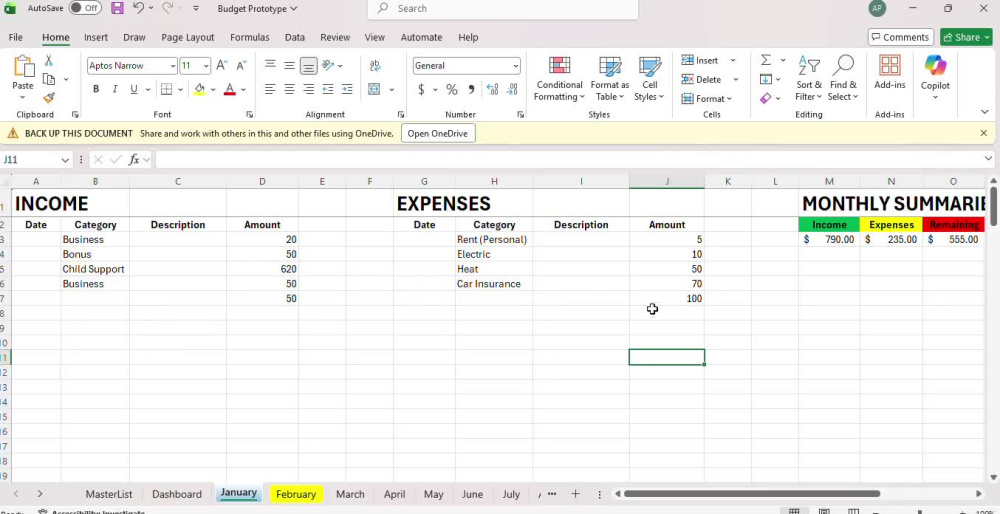Open the font size dropdown
This screenshot has height=514, width=1000.
coord(206,66)
